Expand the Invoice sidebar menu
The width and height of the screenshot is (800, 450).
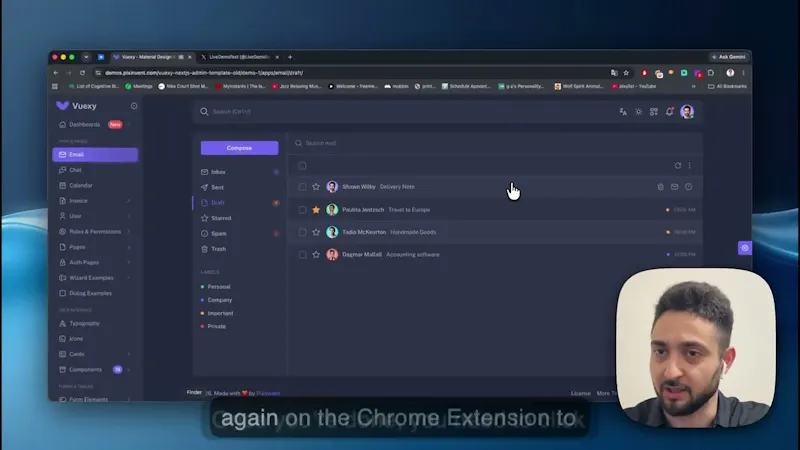tap(95, 201)
